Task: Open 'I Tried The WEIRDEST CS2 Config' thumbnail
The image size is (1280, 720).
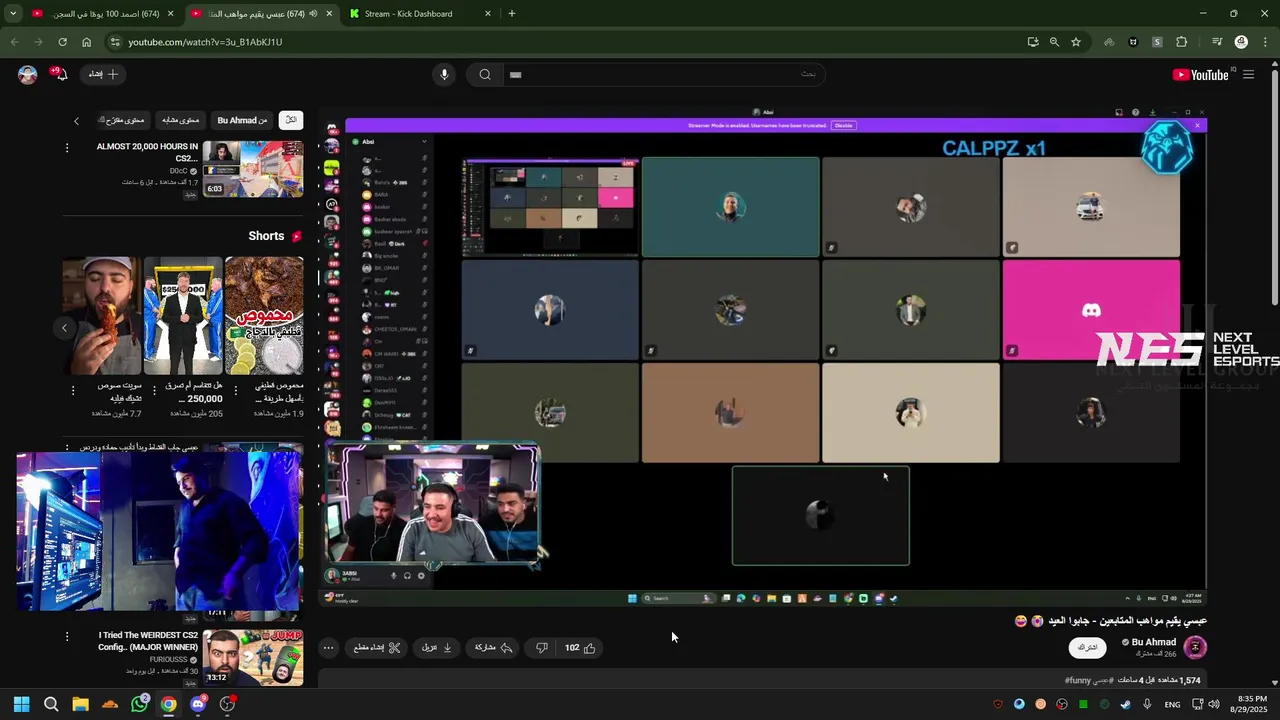Action: (x=253, y=657)
